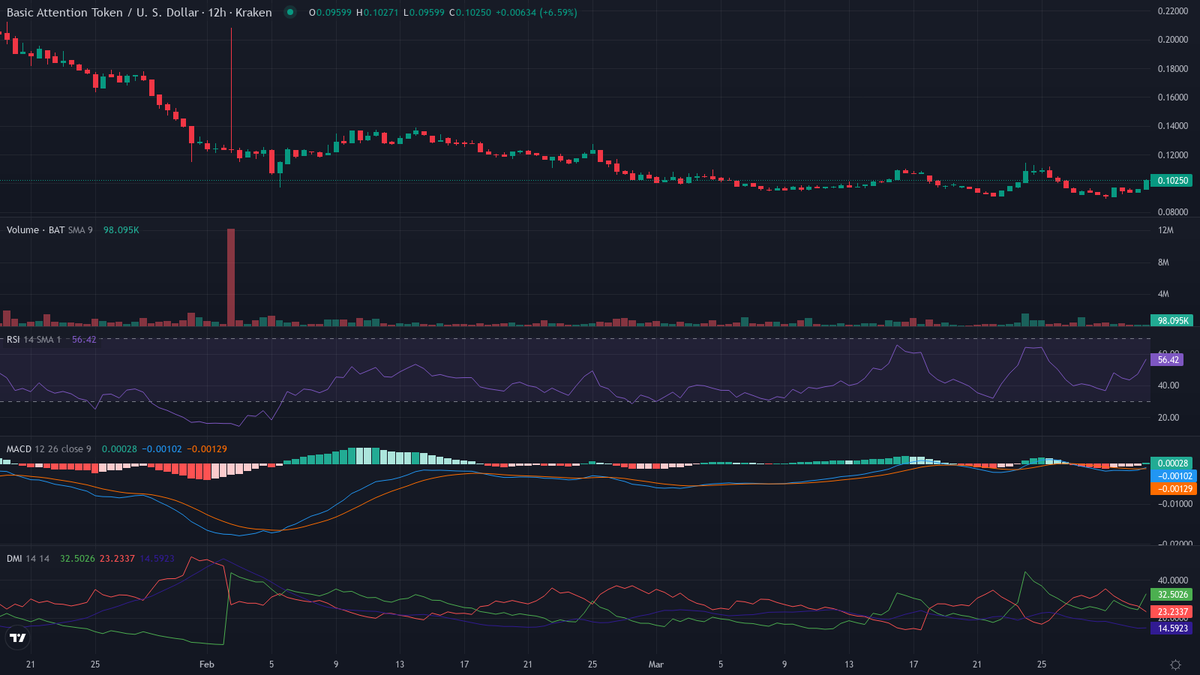Click the dark blue ADX tag 14.5923
This screenshot has height=675, width=1200.
[1171, 628]
